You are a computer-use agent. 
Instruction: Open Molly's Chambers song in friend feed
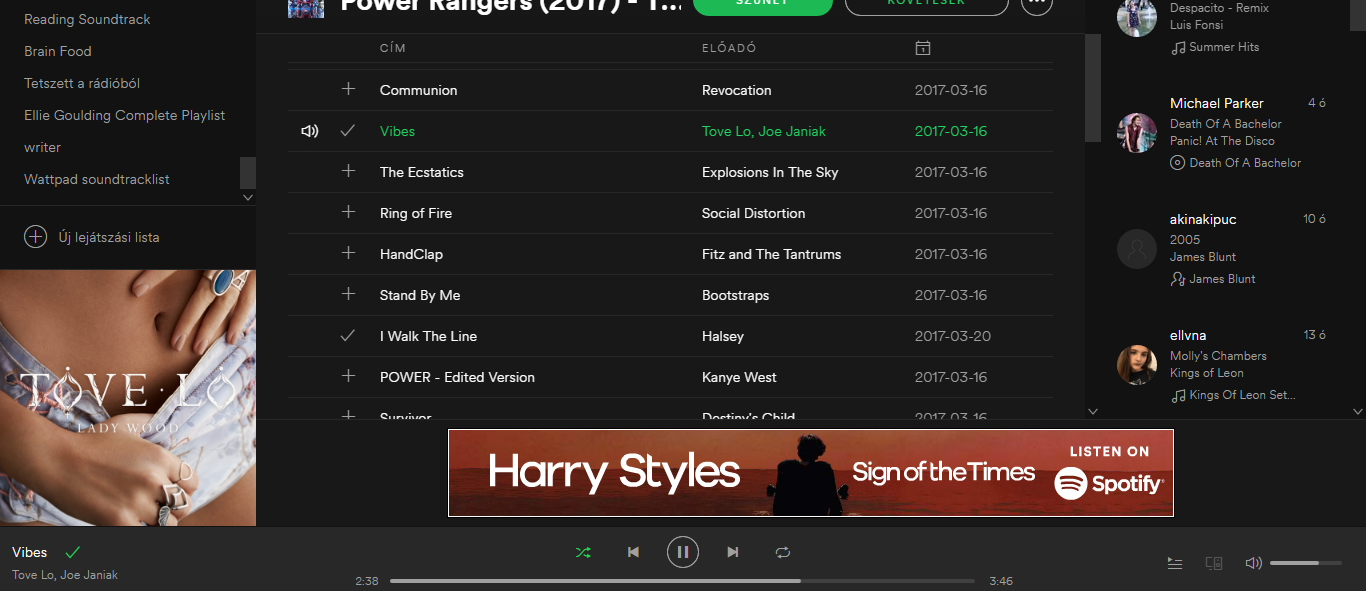pyautogui.click(x=1218, y=356)
